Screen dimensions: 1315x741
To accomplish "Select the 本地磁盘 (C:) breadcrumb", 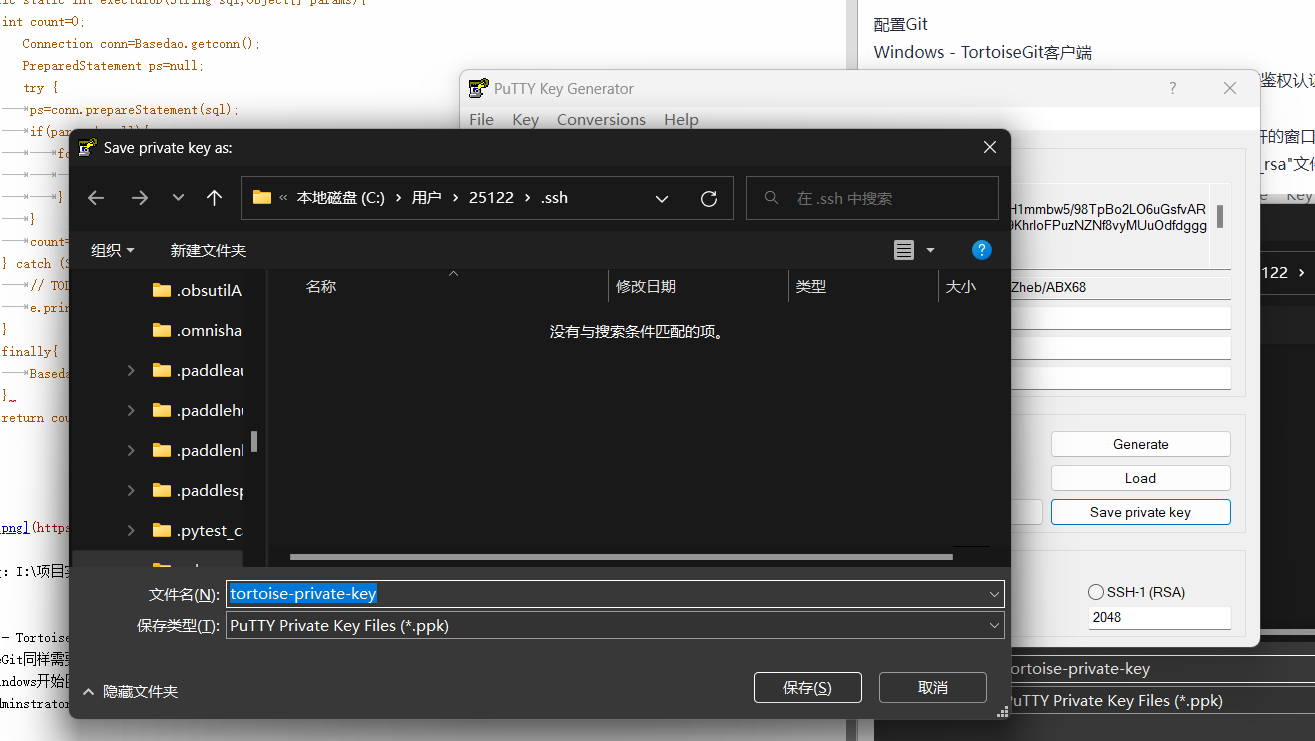I will pyautogui.click(x=340, y=198).
